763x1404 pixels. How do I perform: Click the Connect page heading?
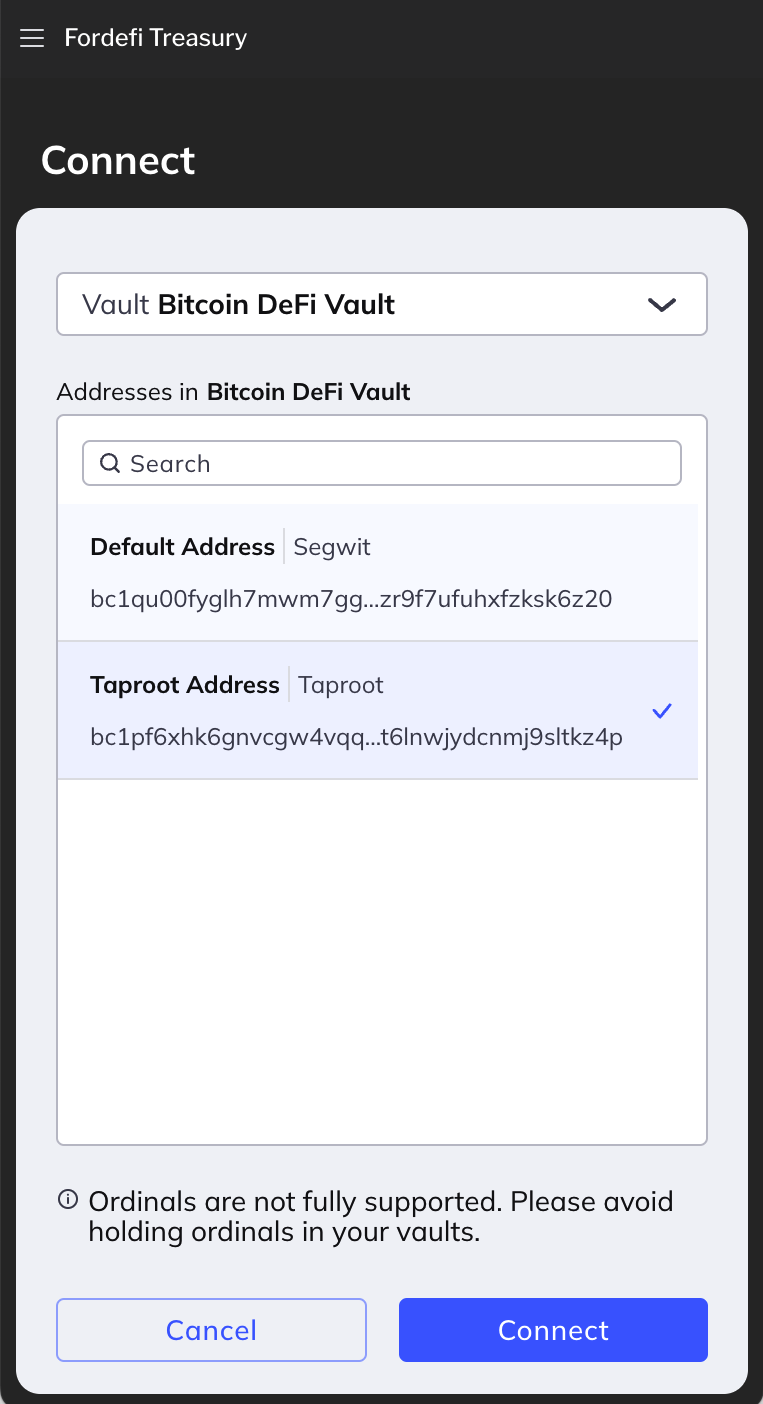[x=118, y=160]
